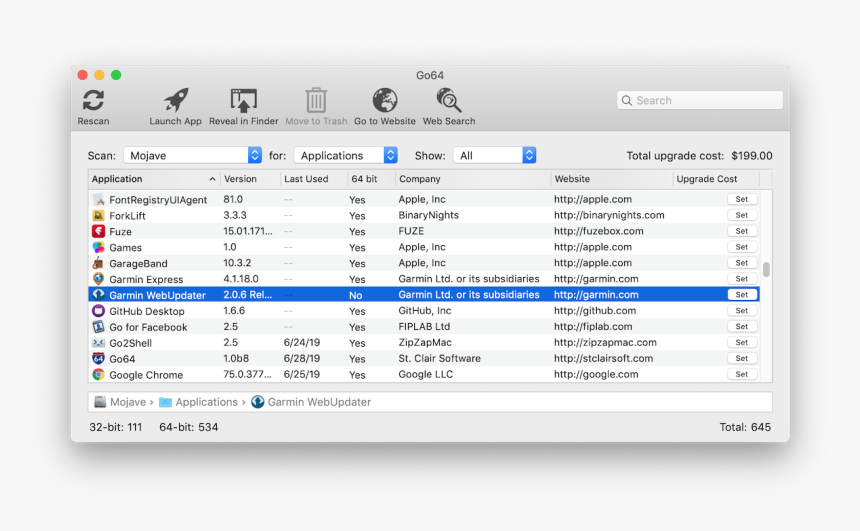Viewport: 860px width, 531px height.
Task: Click inside the Search field
Action: [700, 100]
